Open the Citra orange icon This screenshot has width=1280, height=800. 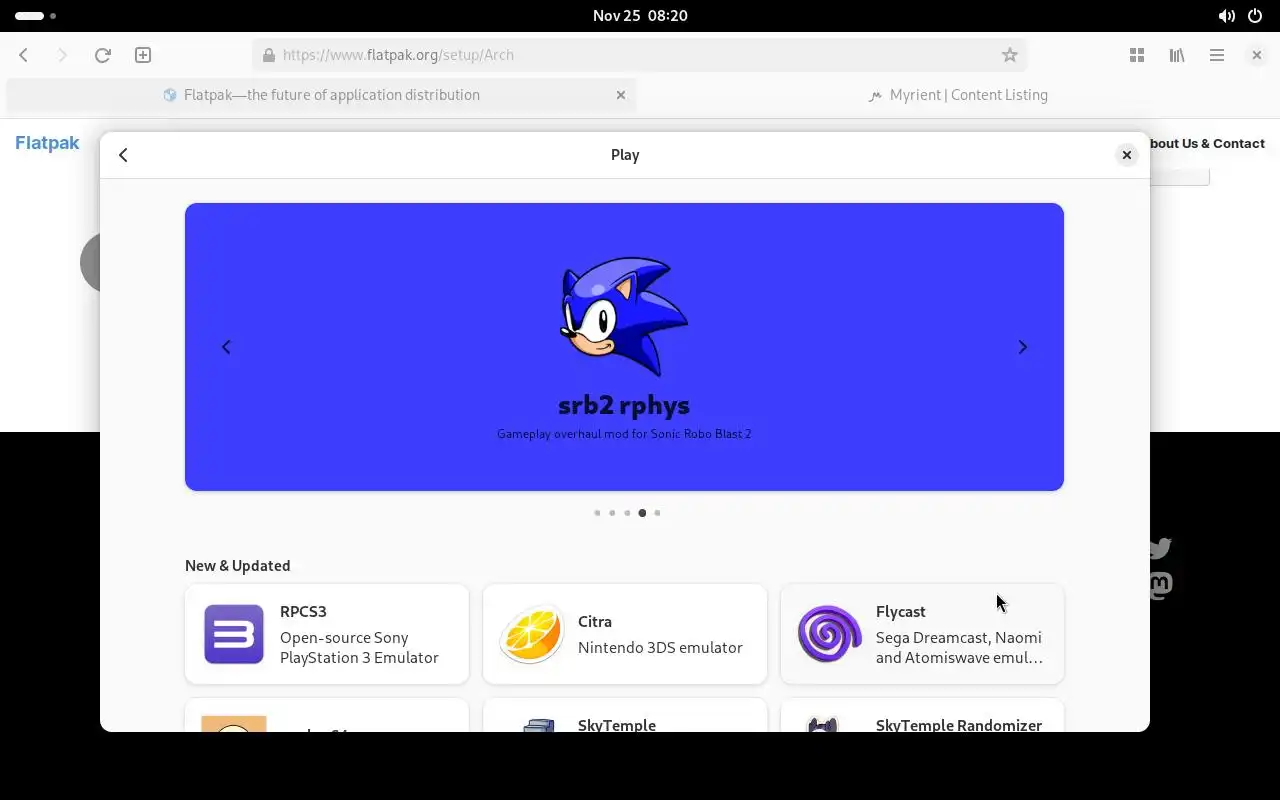[532, 634]
